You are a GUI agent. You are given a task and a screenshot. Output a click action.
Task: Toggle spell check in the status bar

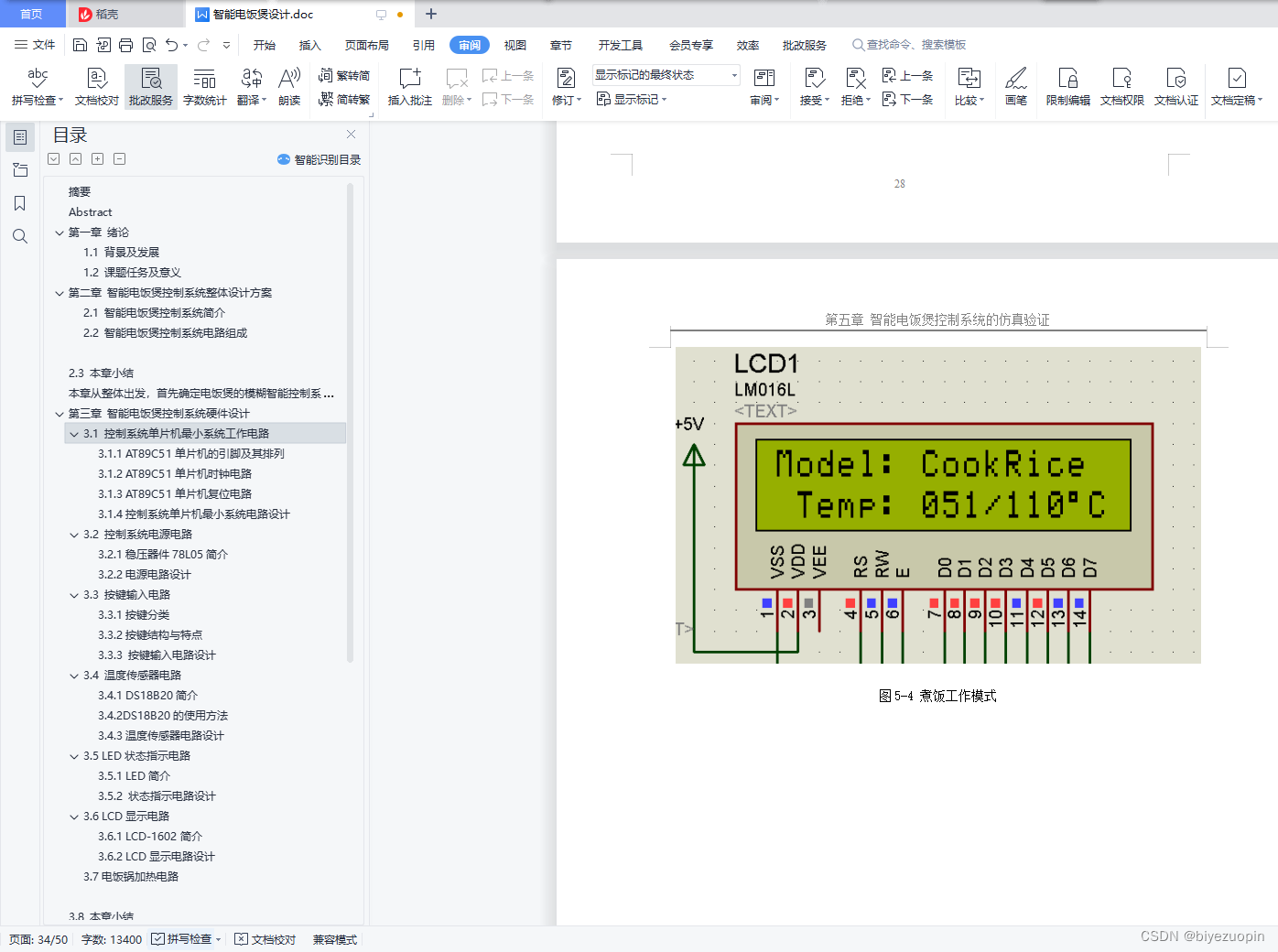(182, 939)
